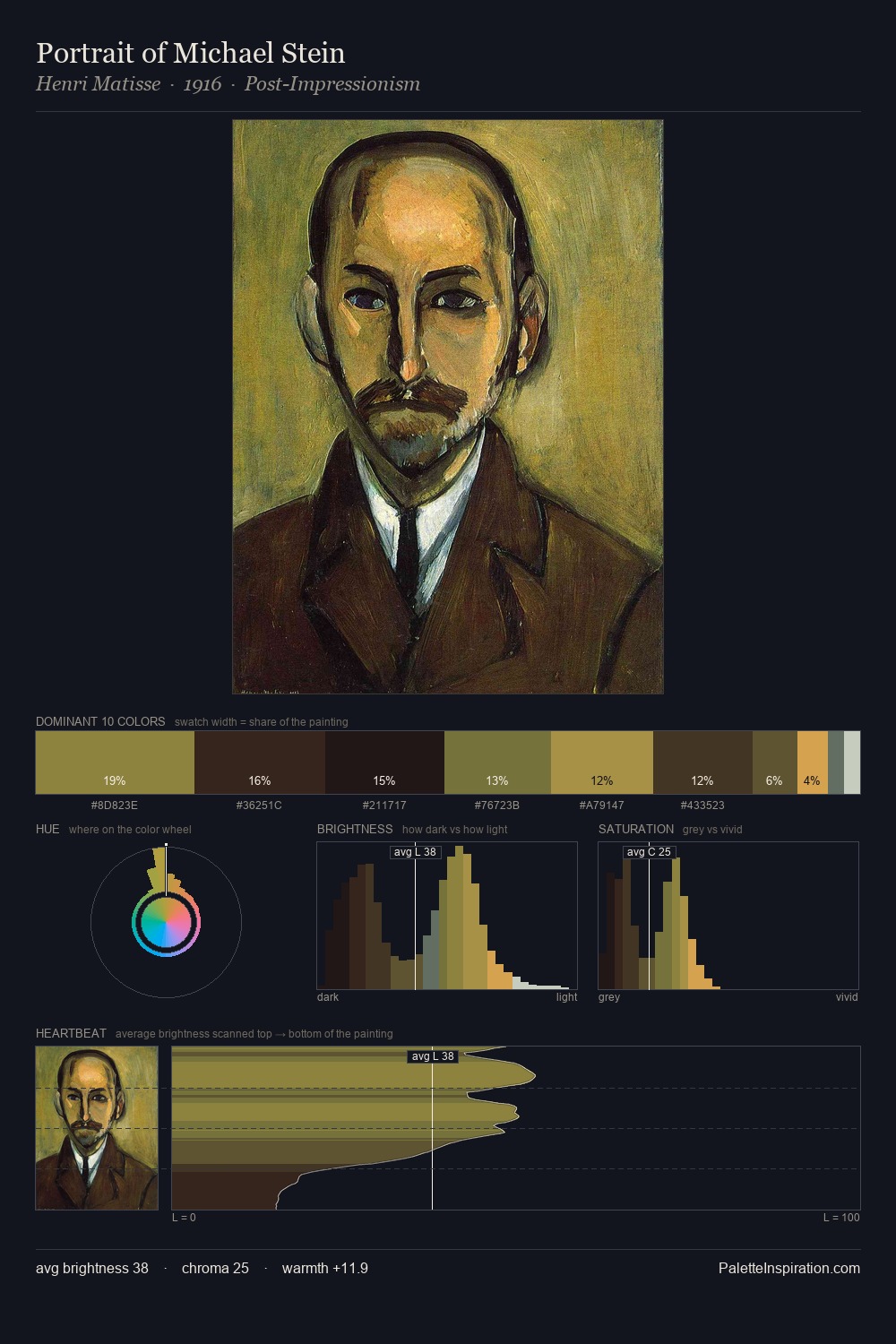Screen dimensions: 896x1344
Task: Click the Henri Matisse artist name
Action: pyautogui.click(x=99, y=84)
